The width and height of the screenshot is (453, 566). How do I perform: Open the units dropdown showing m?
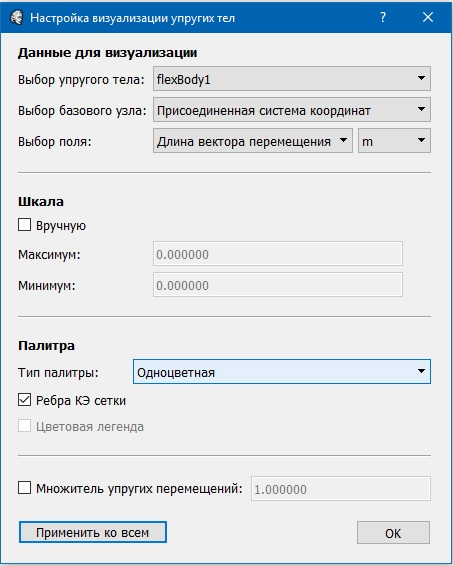(394, 141)
